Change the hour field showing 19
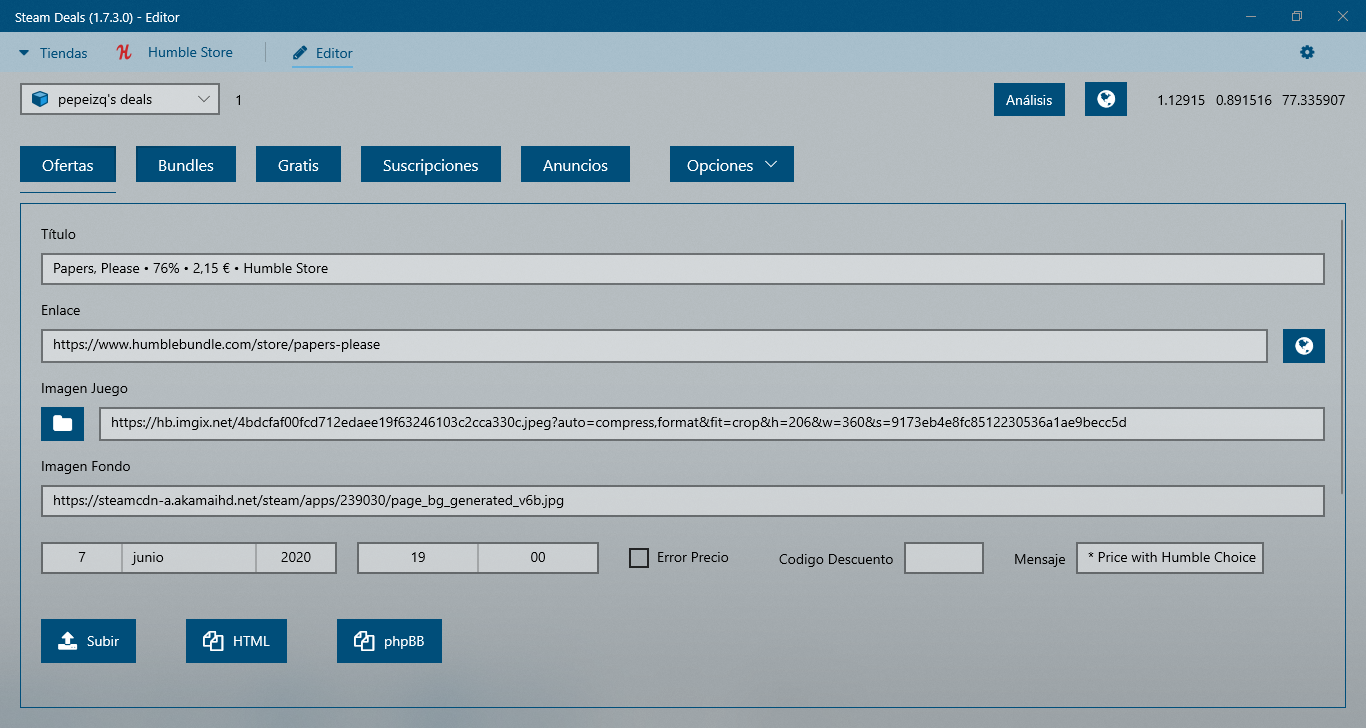The width and height of the screenshot is (1366, 728). point(418,558)
